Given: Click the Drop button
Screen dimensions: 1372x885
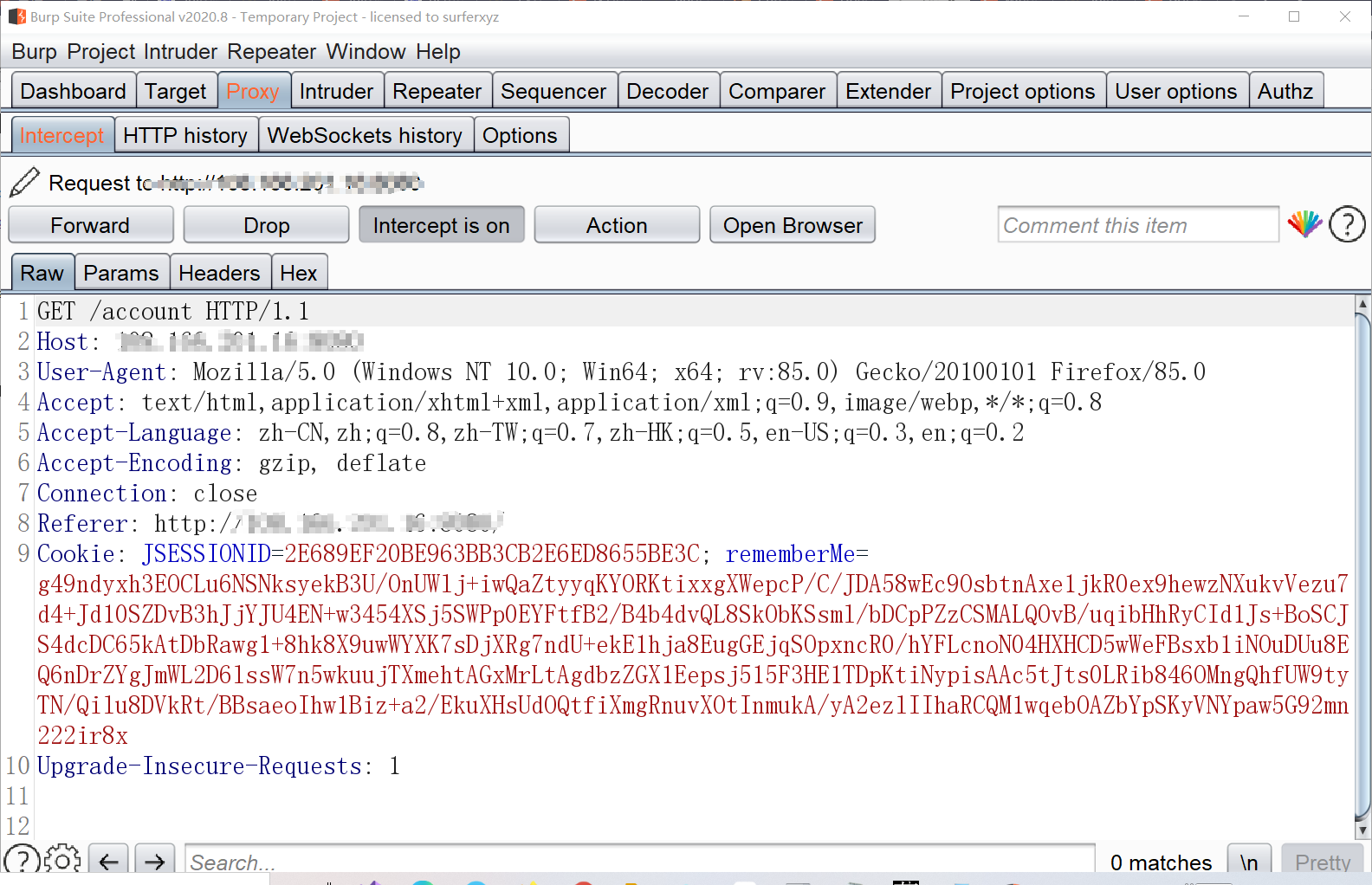Looking at the screenshot, I should [266, 225].
